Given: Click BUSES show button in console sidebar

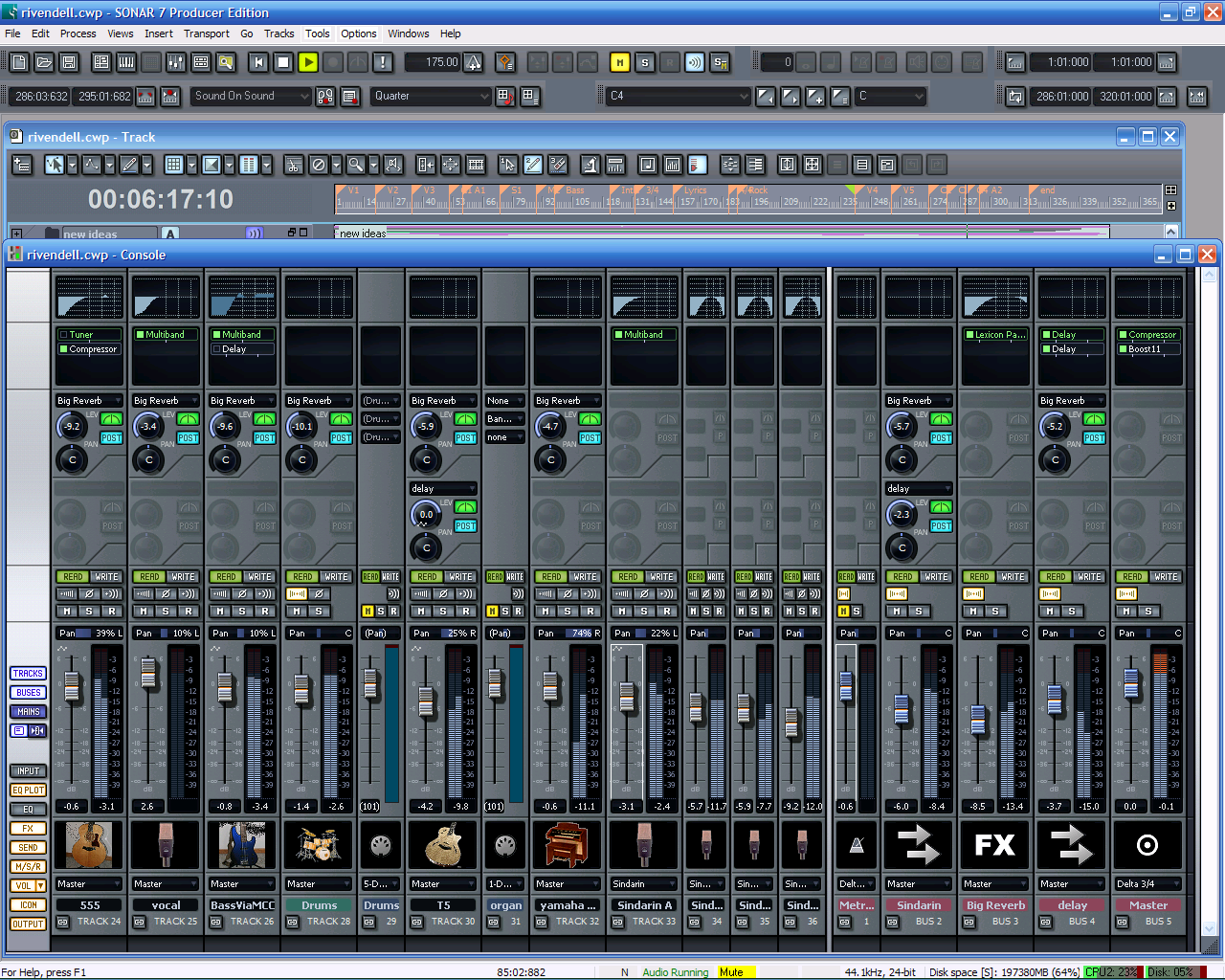Looking at the screenshot, I should [28, 693].
